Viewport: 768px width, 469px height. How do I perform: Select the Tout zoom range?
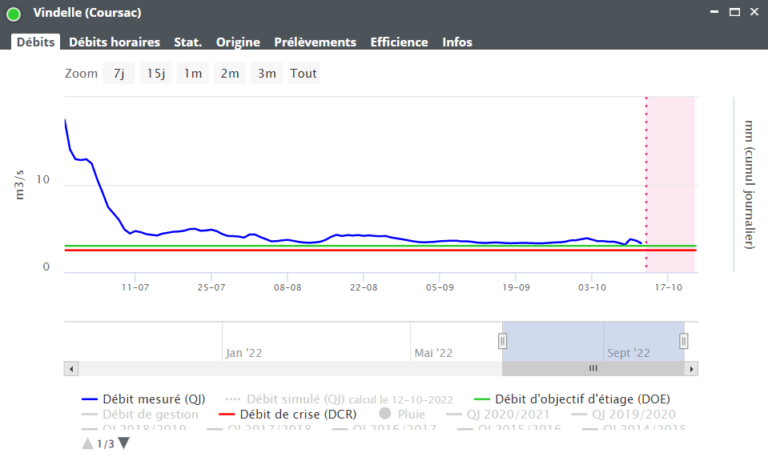point(303,74)
